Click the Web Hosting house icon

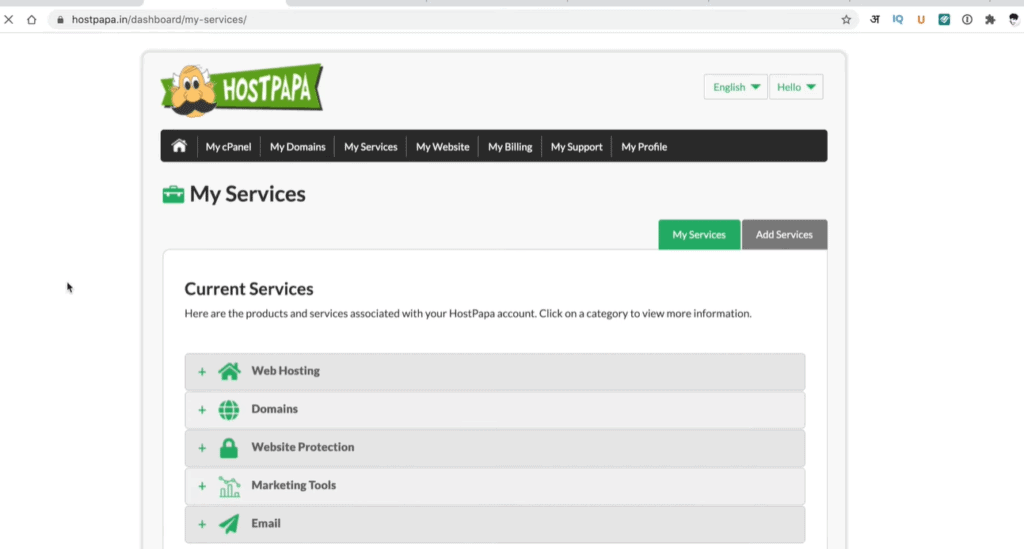229,371
